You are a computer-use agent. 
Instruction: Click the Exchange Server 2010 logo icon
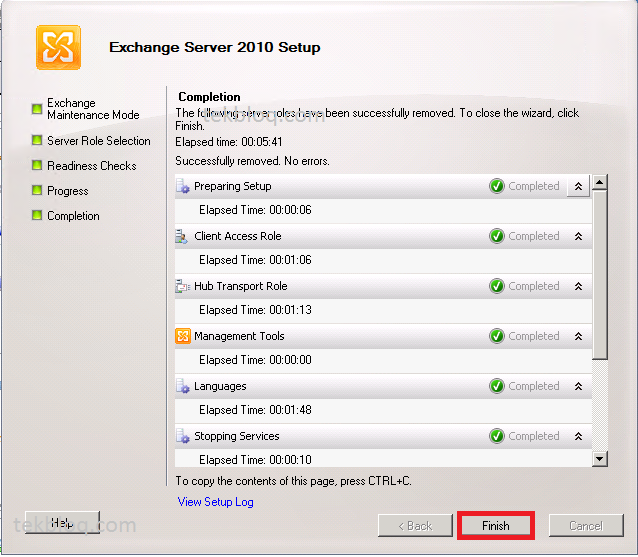58,48
